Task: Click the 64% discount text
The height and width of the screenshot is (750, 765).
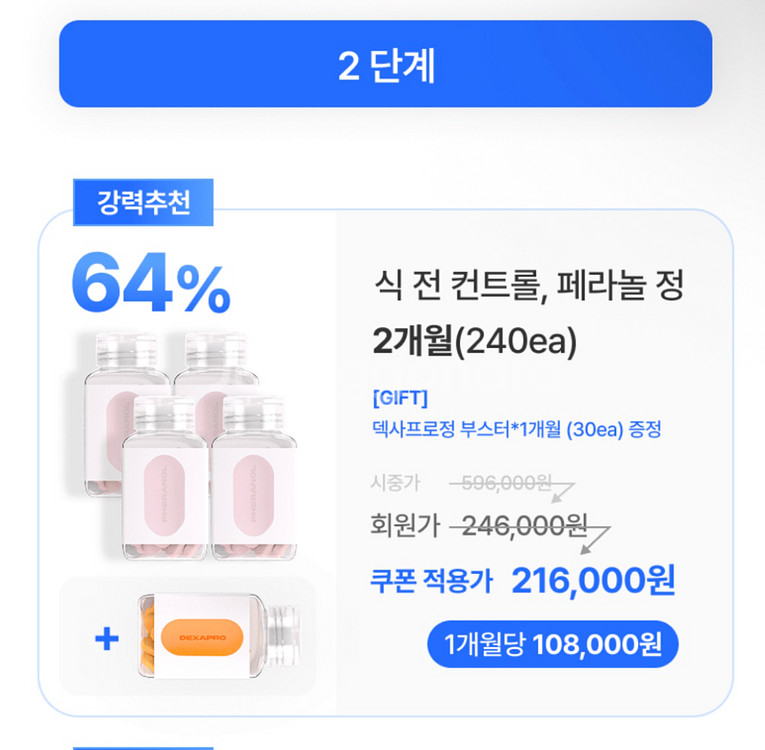Action: pos(151,283)
